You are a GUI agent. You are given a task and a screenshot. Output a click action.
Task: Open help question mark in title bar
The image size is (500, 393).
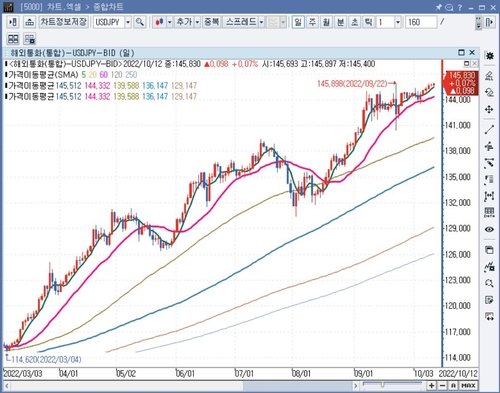pos(460,7)
